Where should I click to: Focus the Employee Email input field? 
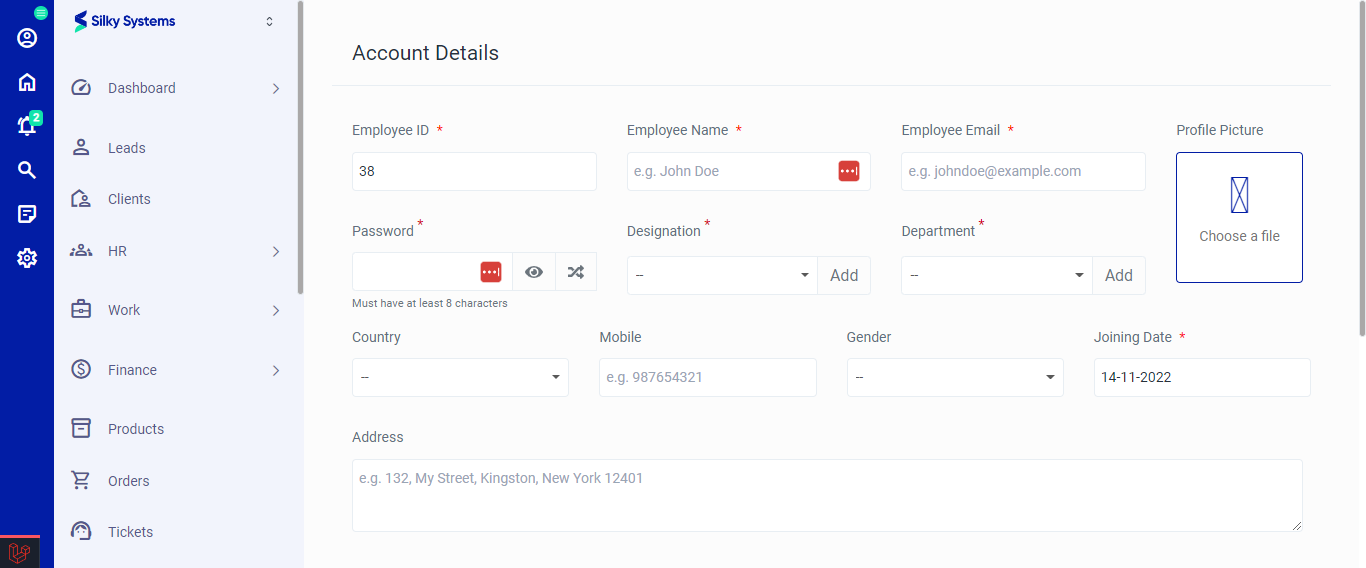[1023, 171]
